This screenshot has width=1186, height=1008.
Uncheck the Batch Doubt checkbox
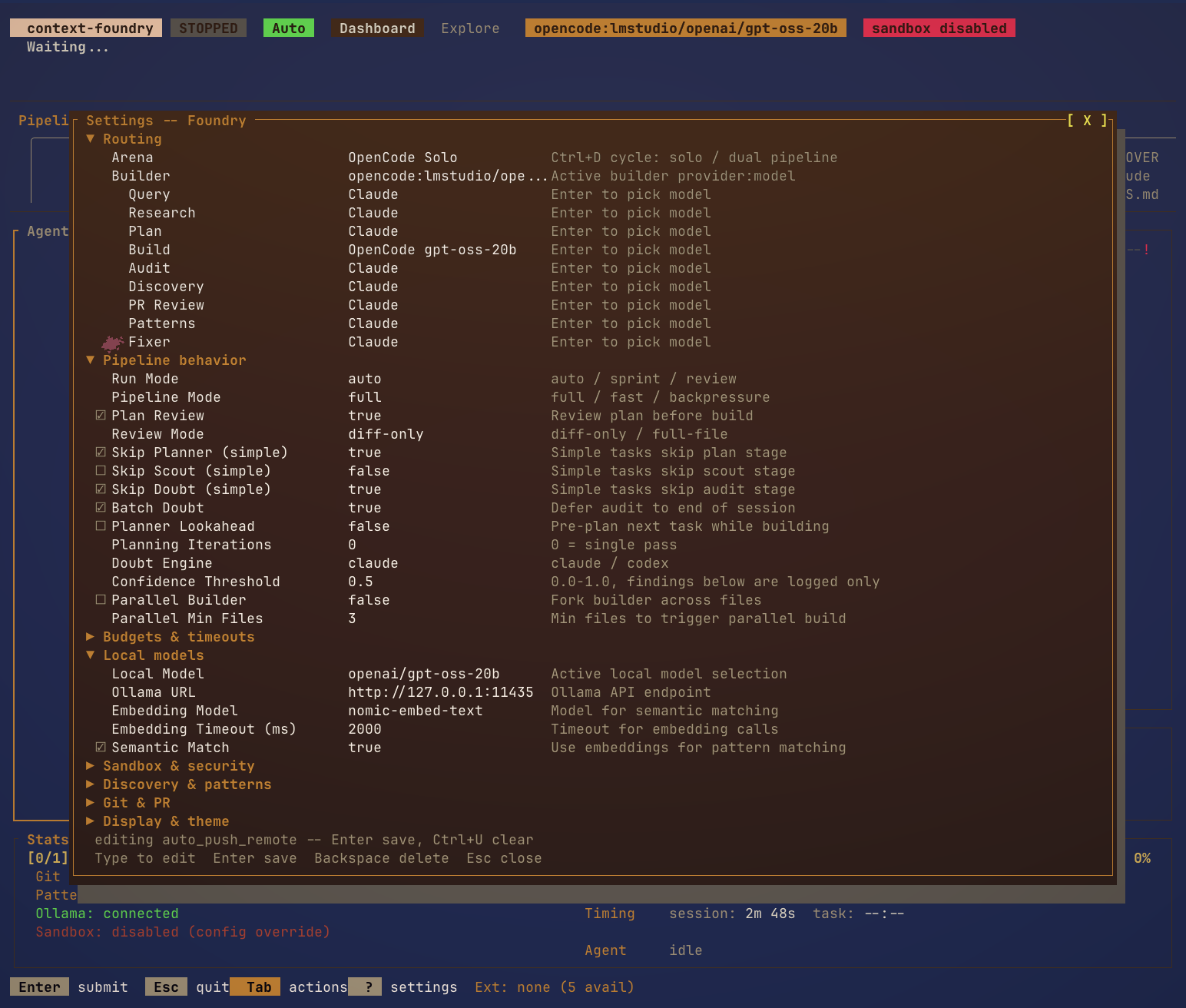point(101,508)
